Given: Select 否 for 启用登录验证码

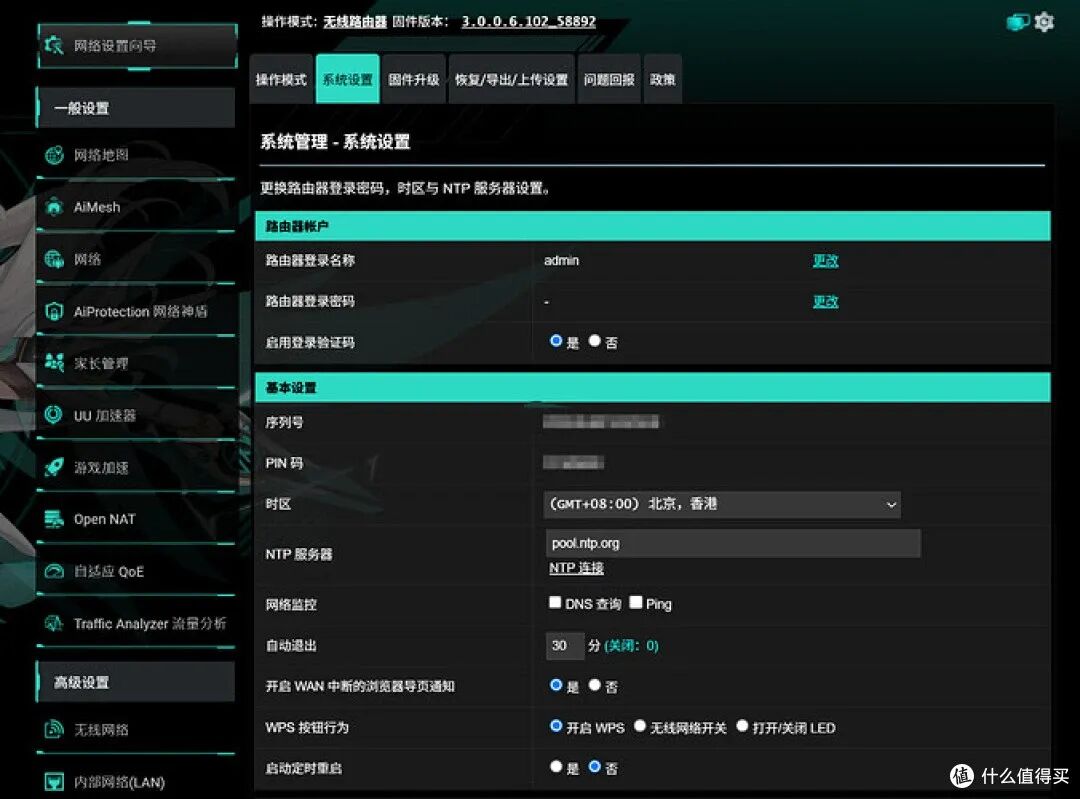Looking at the screenshot, I should point(594,341).
